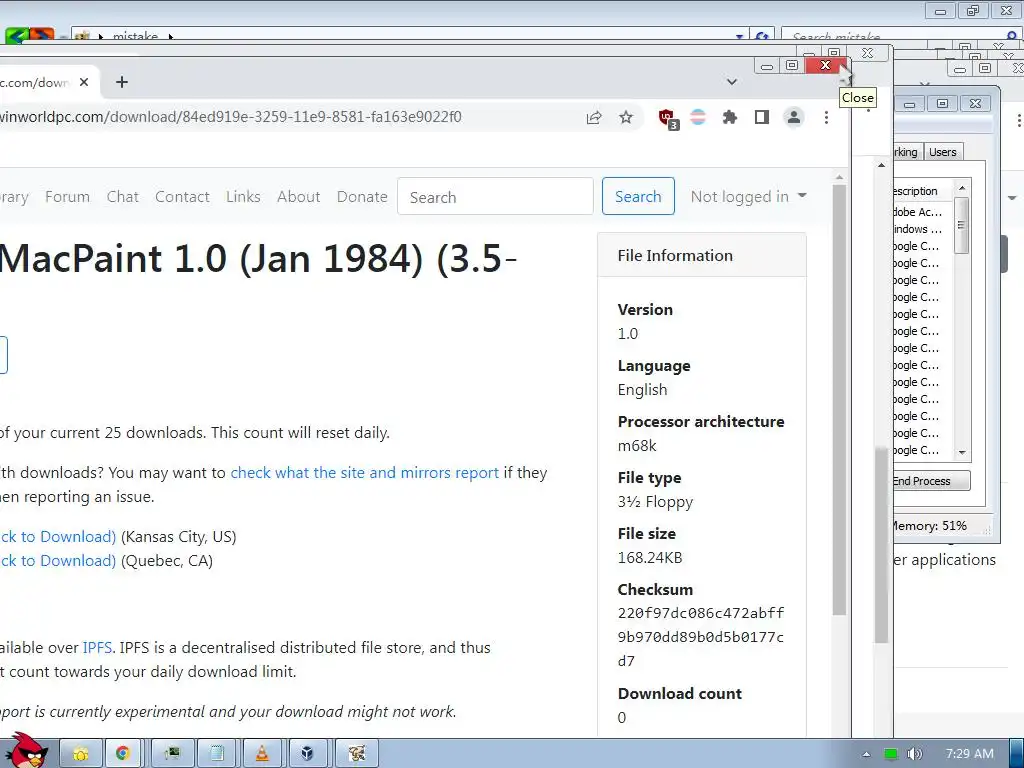This screenshot has height=768, width=1024.
Task: Click the m68k architecture value
Action: click(637, 446)
